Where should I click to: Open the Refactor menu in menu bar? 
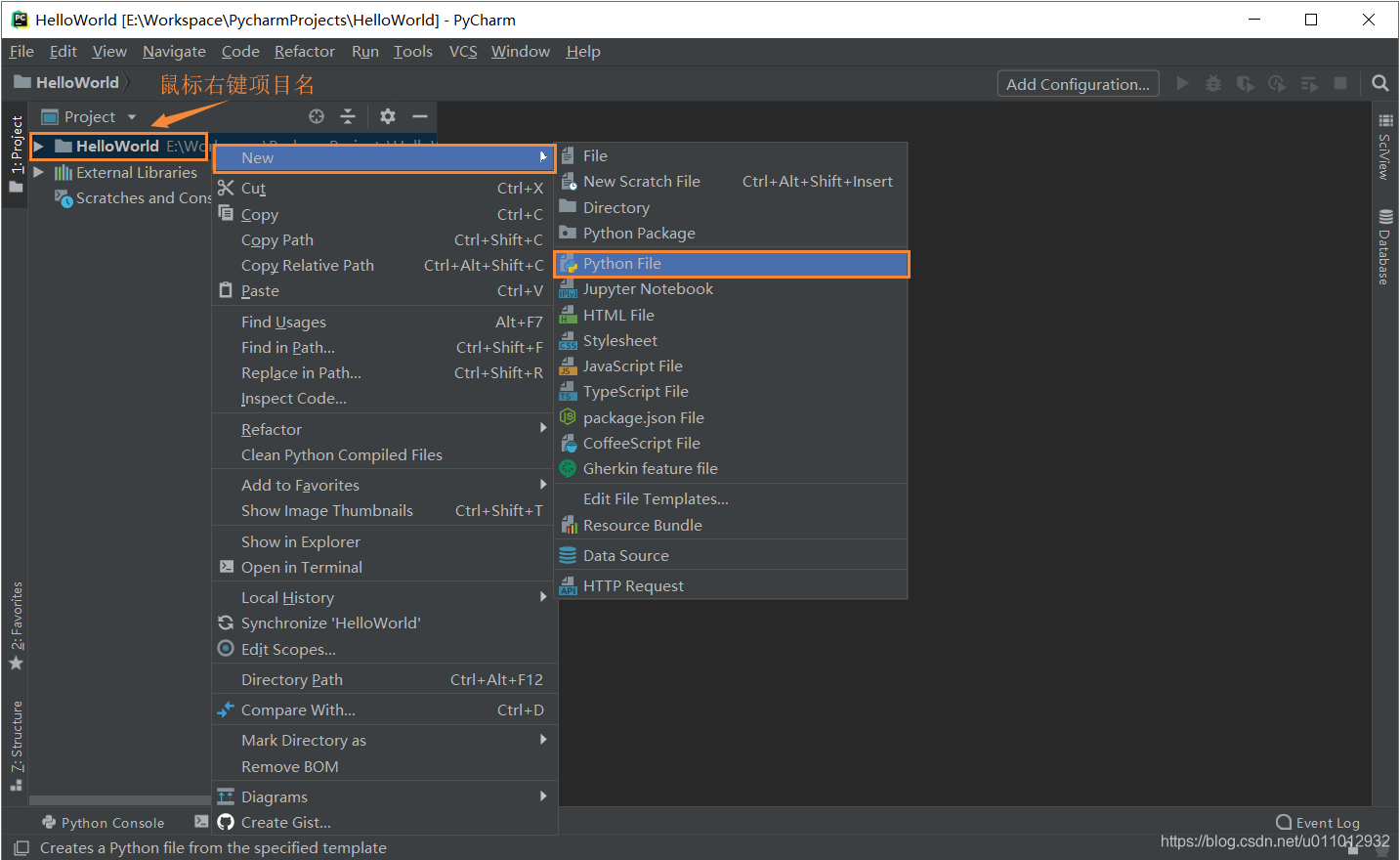[304, 51]
